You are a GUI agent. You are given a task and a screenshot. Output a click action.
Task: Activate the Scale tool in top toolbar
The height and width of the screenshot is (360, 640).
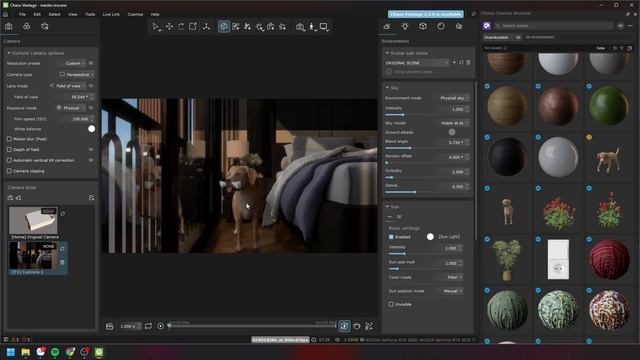coord(193,27)
